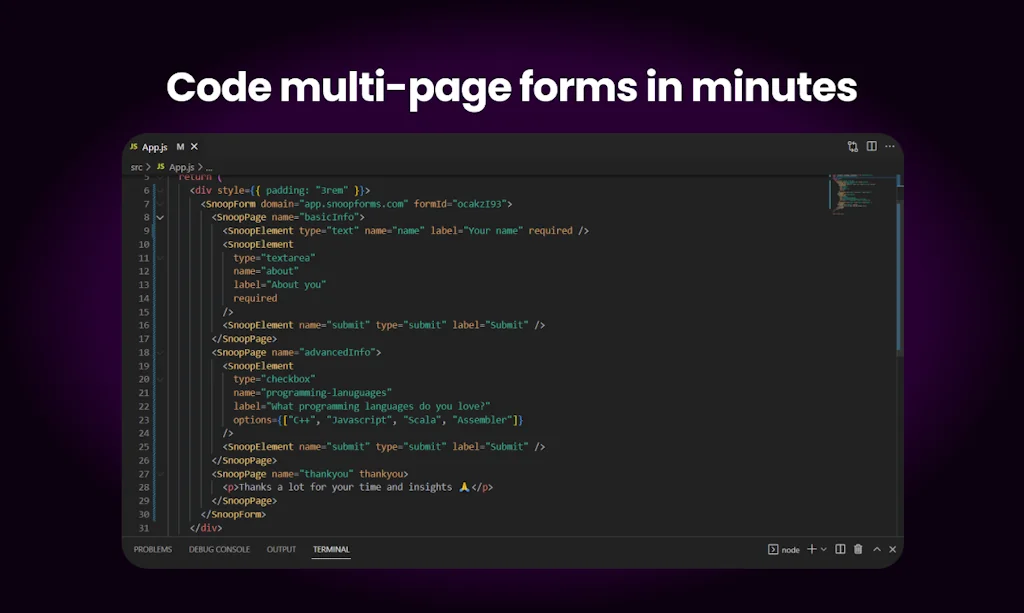
Task: Collapse the fold arrow on line 8
Action: (160, 217)
